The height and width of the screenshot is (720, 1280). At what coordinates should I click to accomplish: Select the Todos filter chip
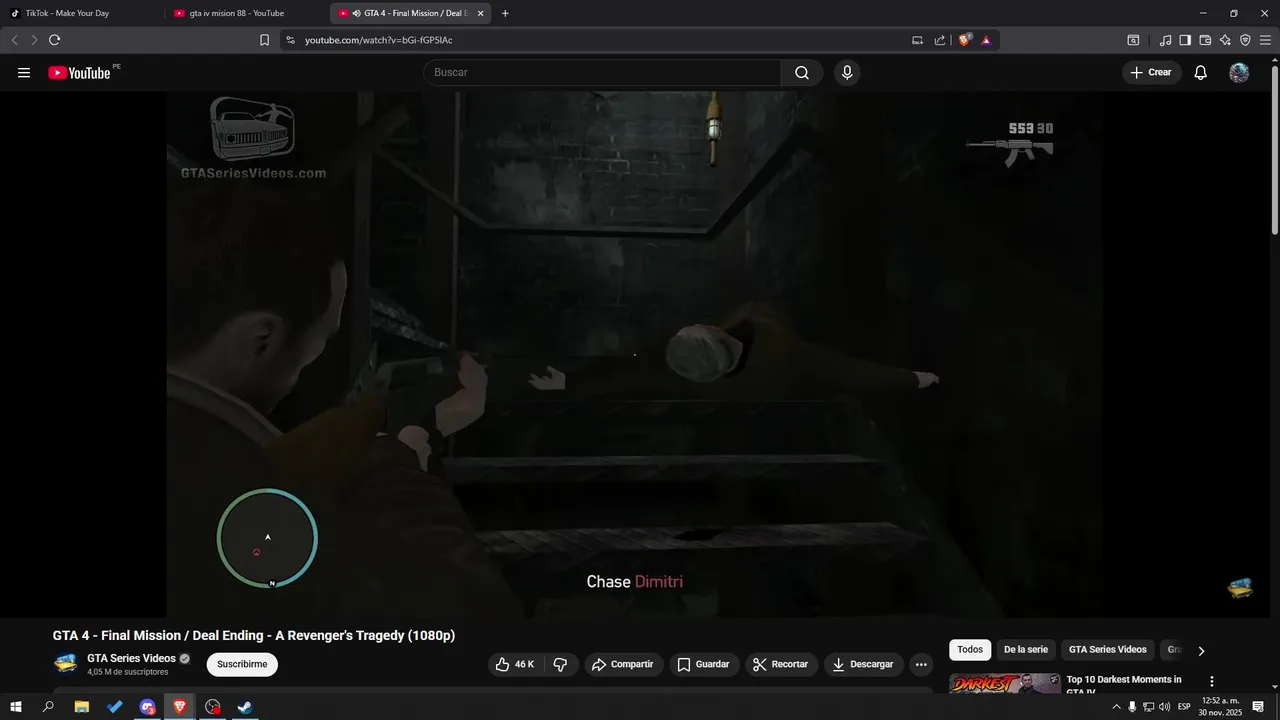click(x=970, y=650)
